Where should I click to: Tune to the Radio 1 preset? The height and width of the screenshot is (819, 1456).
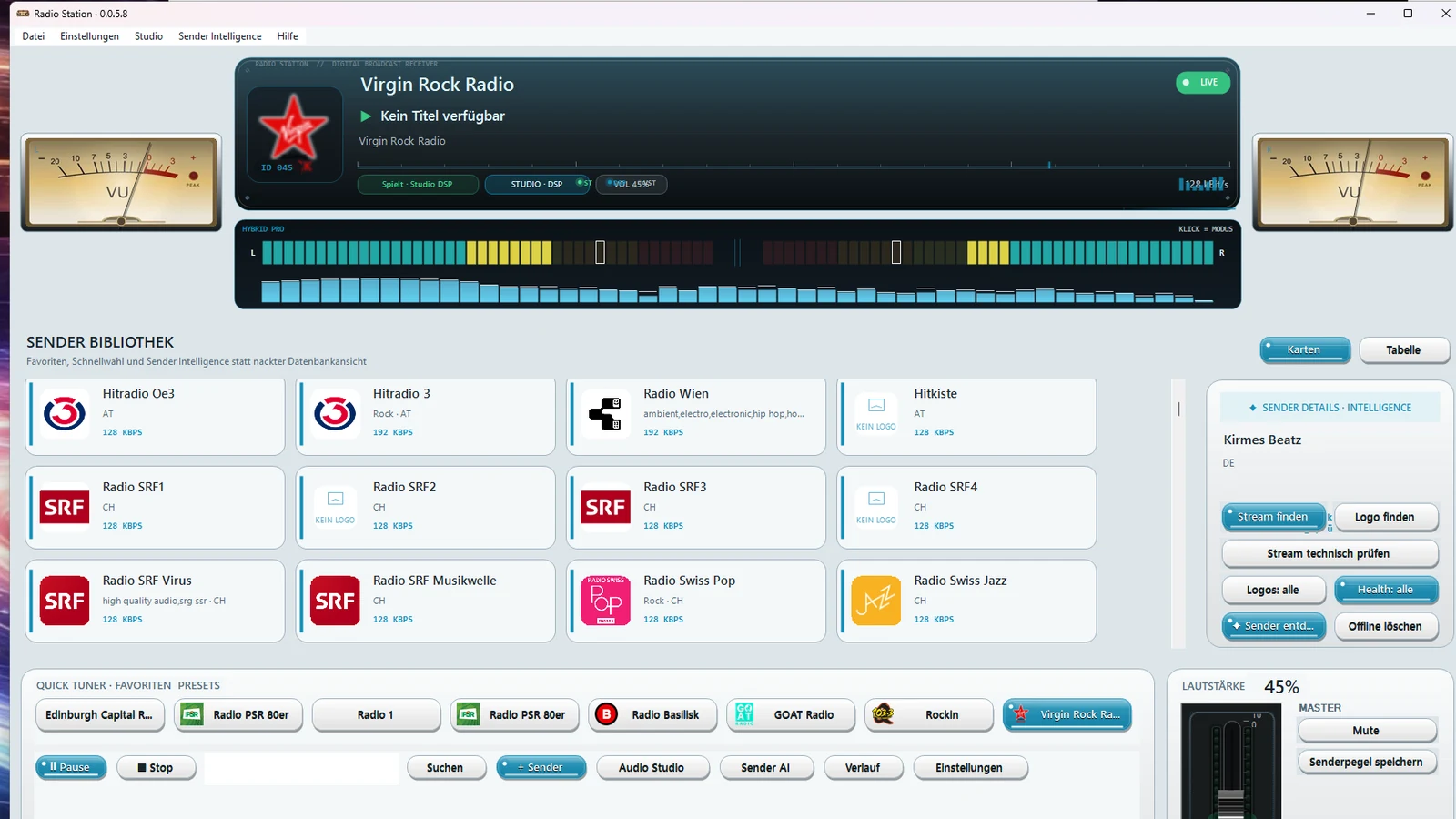(x=376, y=715)
